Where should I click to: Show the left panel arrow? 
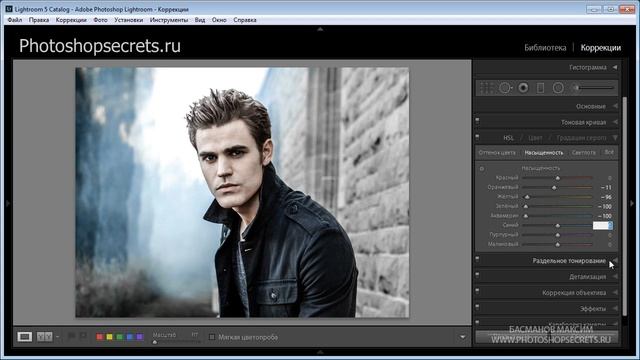[7, 203]
